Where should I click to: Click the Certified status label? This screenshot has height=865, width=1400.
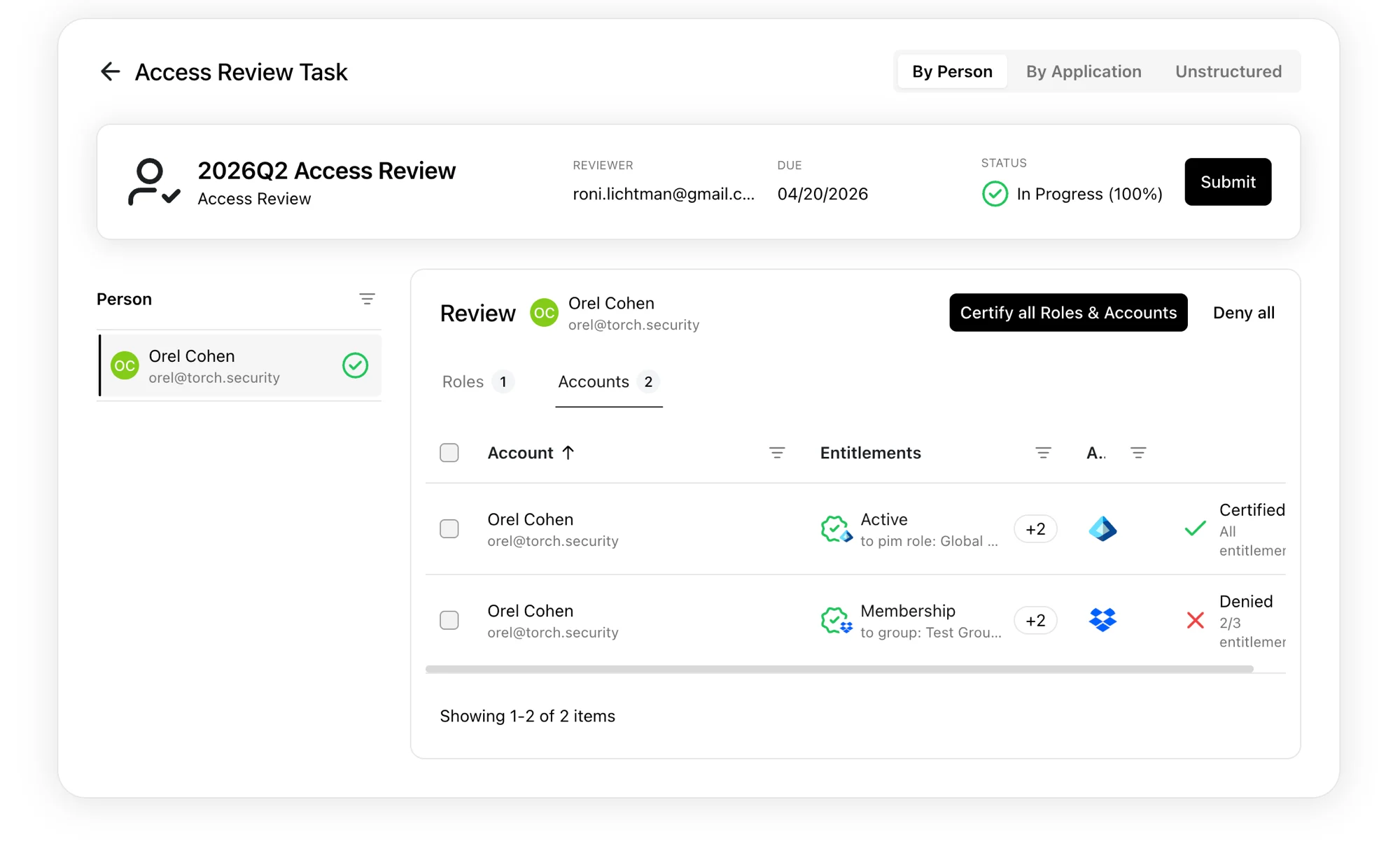[x=1252, y=509]
